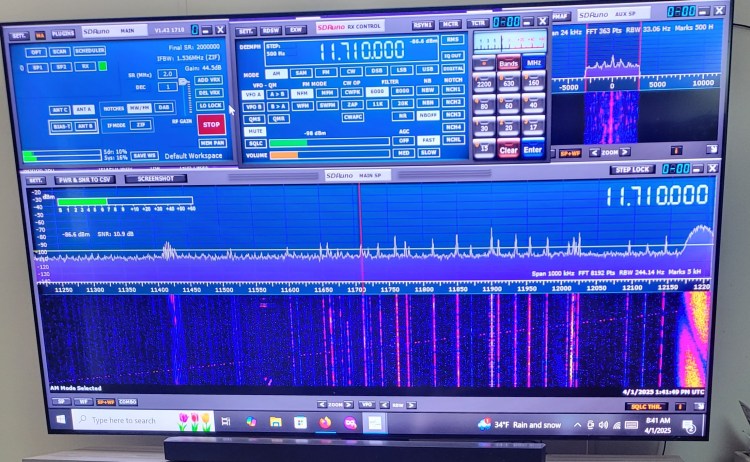Open the DEC decimation selector
750x462 pixels.
(x=168, y=87)
